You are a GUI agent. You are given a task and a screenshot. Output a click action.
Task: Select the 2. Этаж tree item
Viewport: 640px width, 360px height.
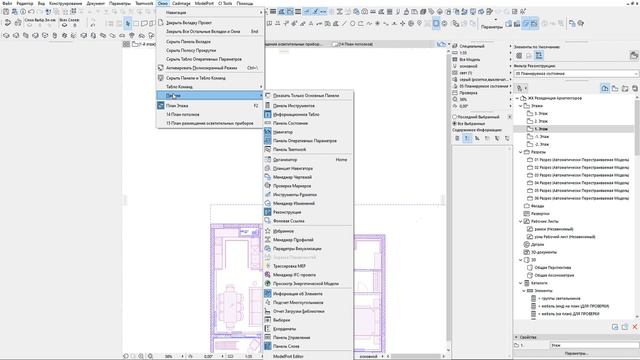point(541,121)
